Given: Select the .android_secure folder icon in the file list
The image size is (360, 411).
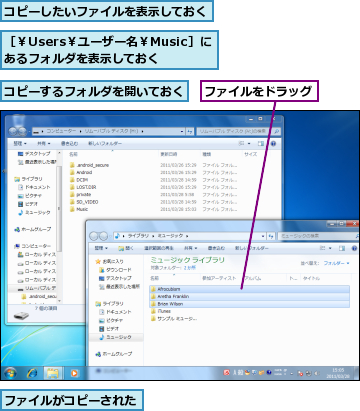Looking at the screenshot, I should pos(72,165).
